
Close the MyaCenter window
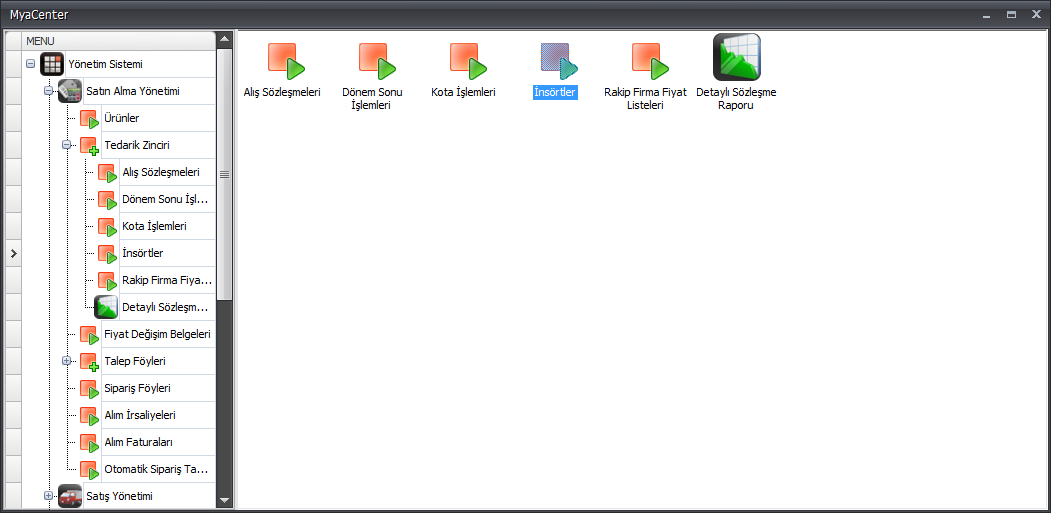click(1036, 14)
